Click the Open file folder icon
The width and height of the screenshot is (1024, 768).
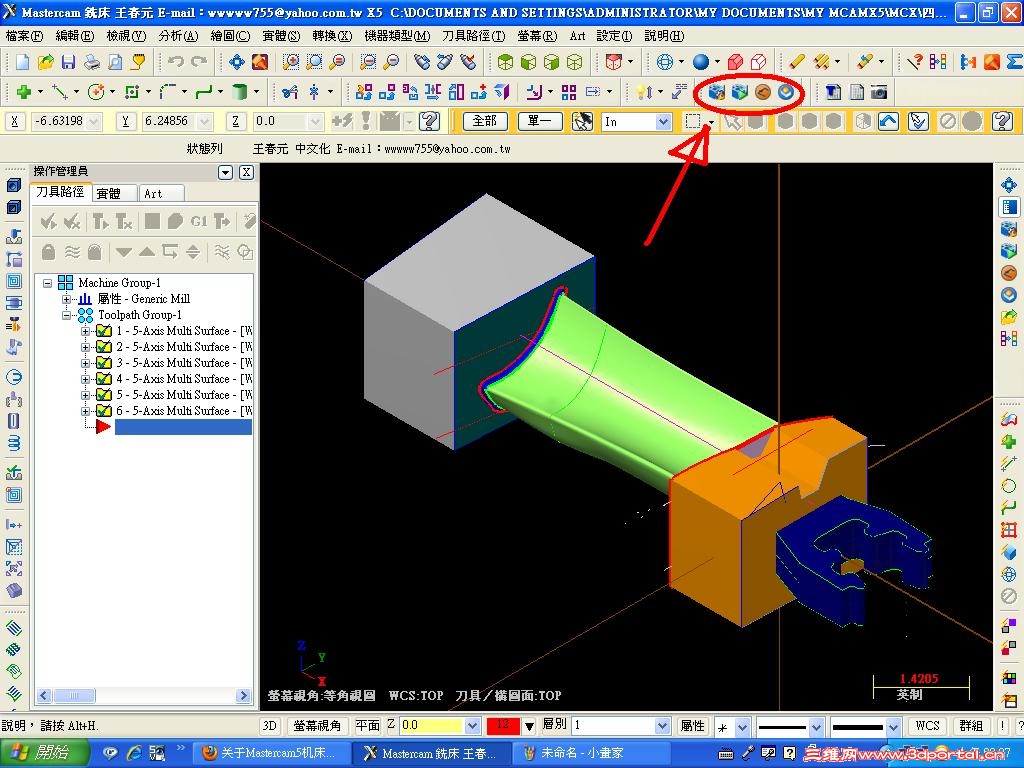[x=46, y=62]
